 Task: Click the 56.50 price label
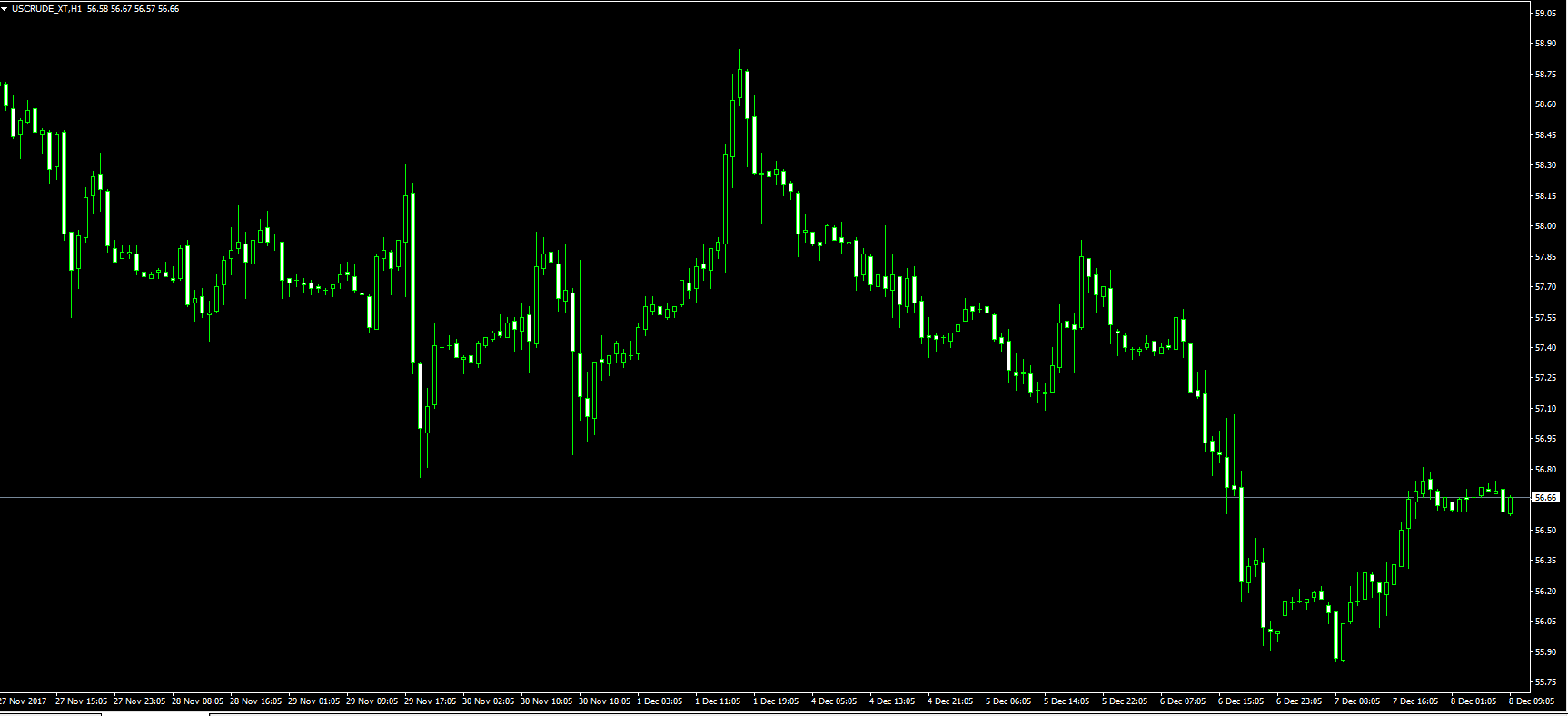1545,531
